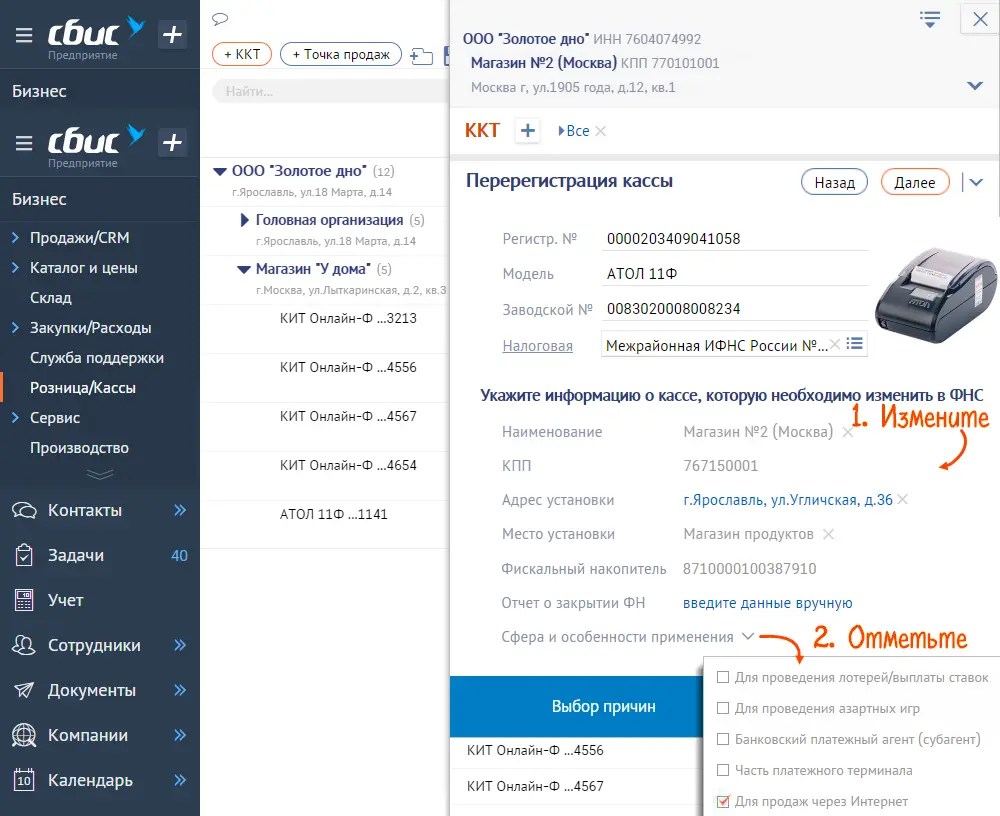Click the ATOL cash register image
Screen dimensions: 1000x816
pos(934,294)
